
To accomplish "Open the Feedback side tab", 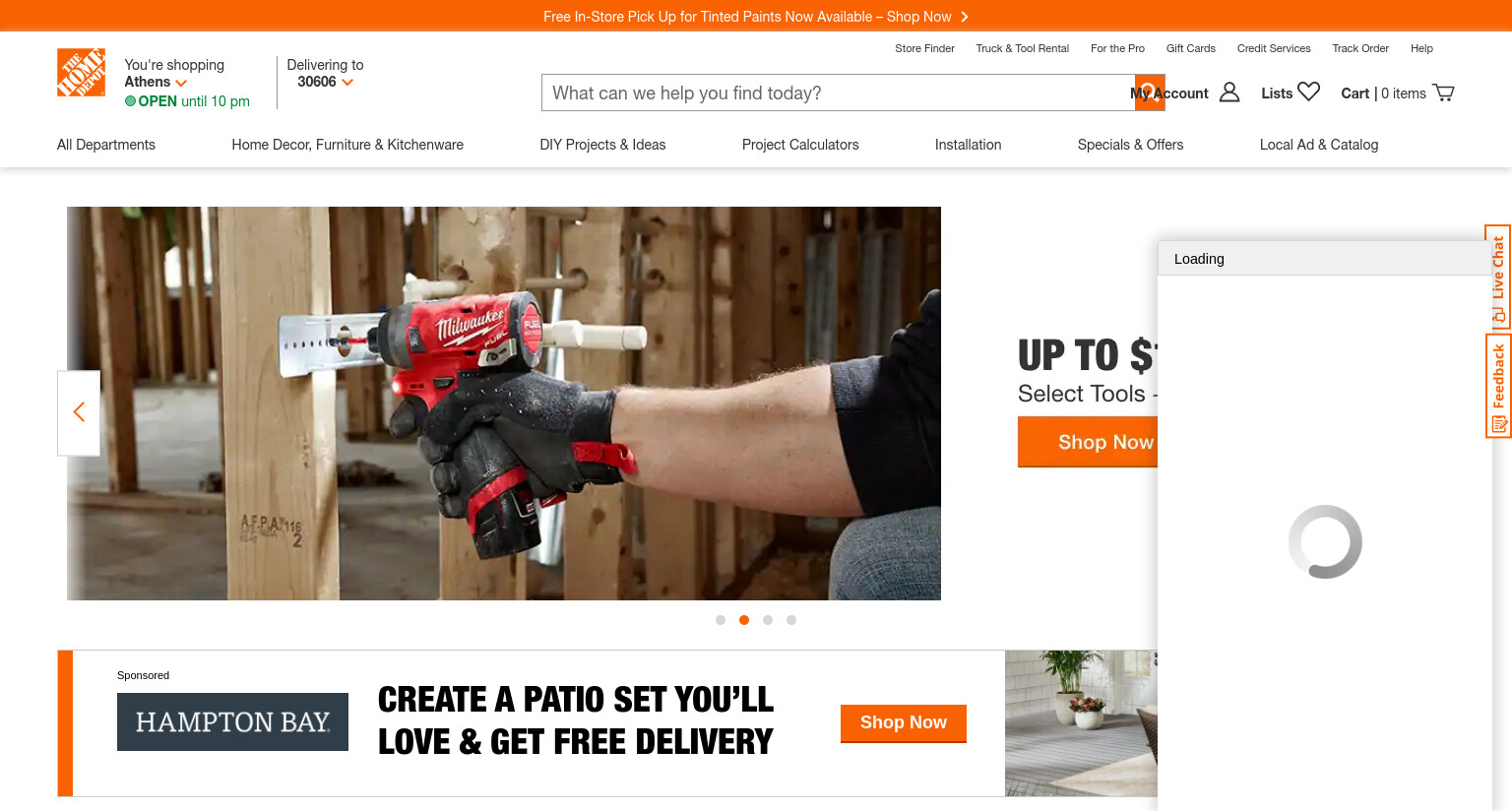I will click(x=1498, y=386).
